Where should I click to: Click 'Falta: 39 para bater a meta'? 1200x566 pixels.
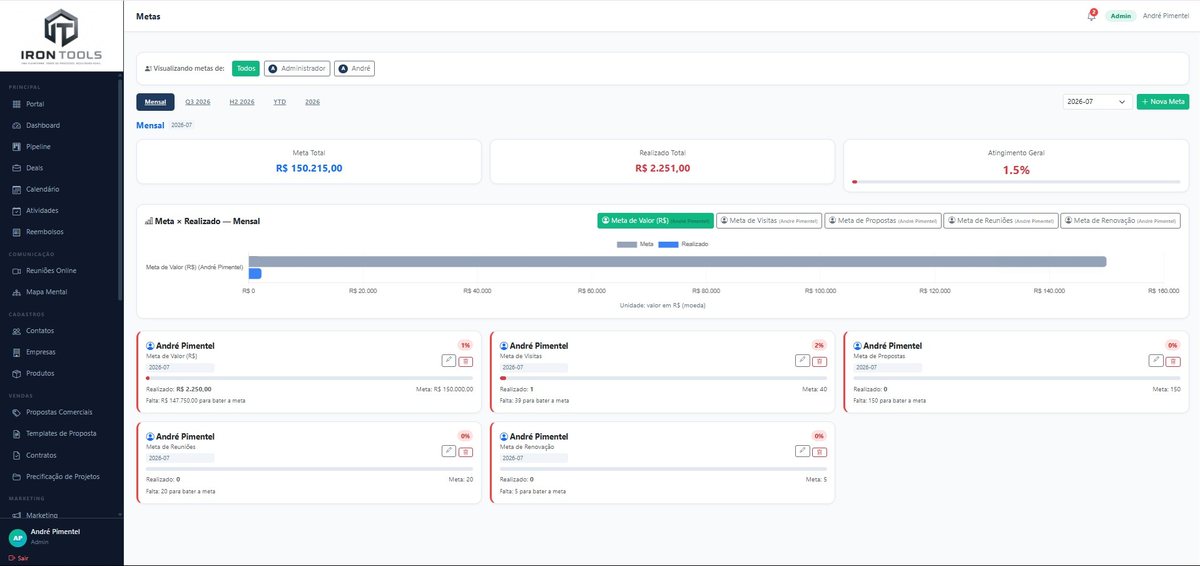pyautogui.click(x=534, y=400)
